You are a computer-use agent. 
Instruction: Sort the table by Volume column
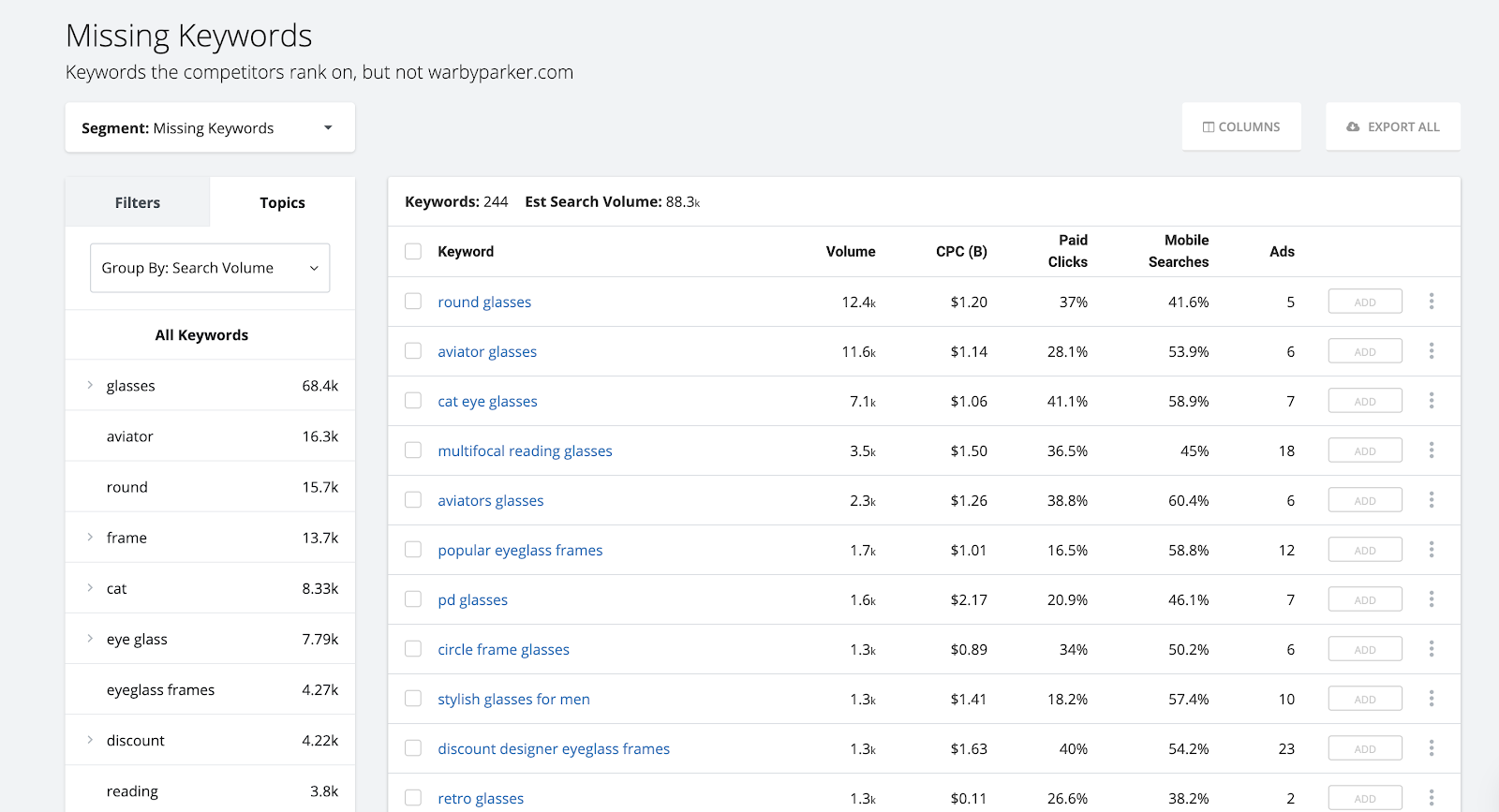pos(851,251)
